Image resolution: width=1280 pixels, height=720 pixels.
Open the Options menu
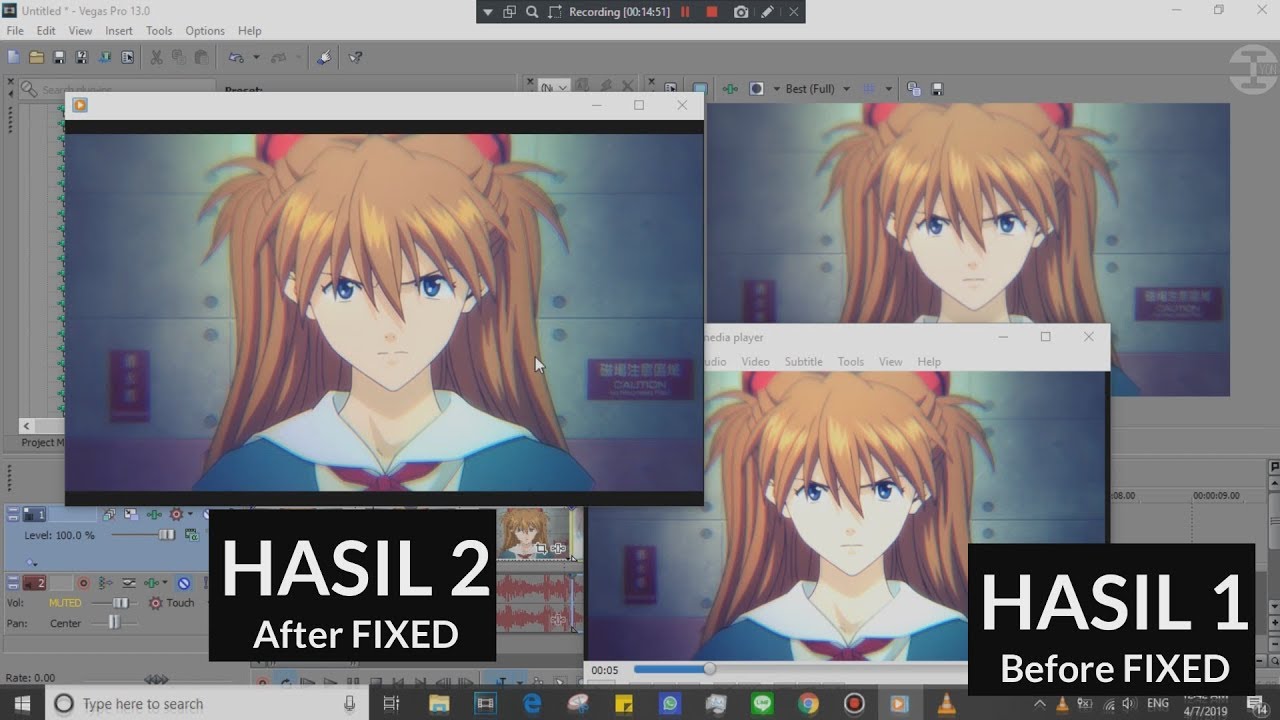pos(205,31)
